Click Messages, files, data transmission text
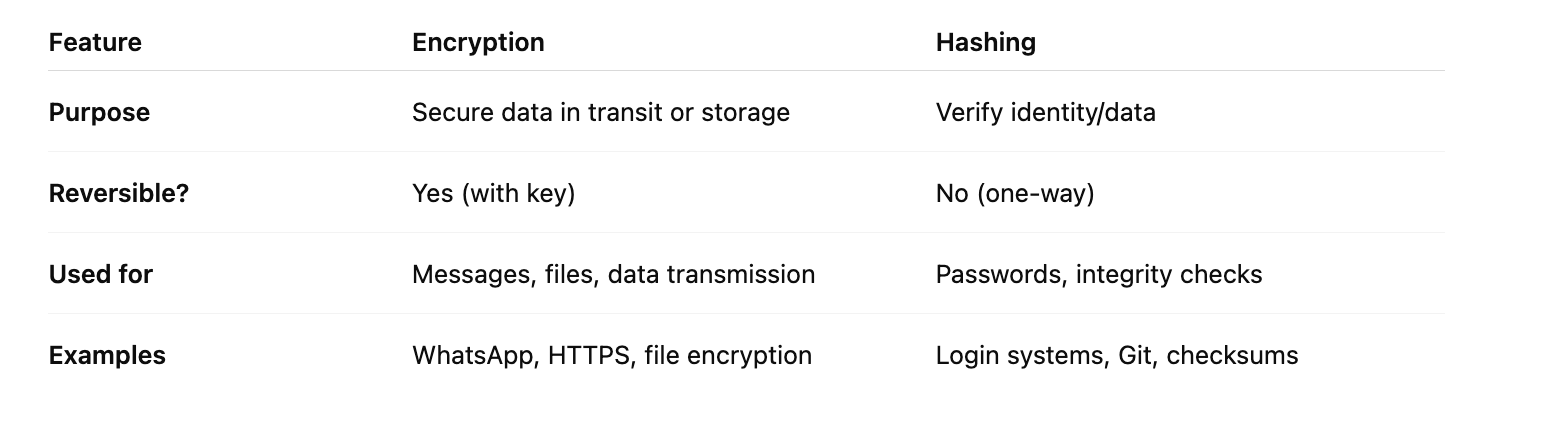The width and height of the screenshot is (1566, 436). coord(613,274)
